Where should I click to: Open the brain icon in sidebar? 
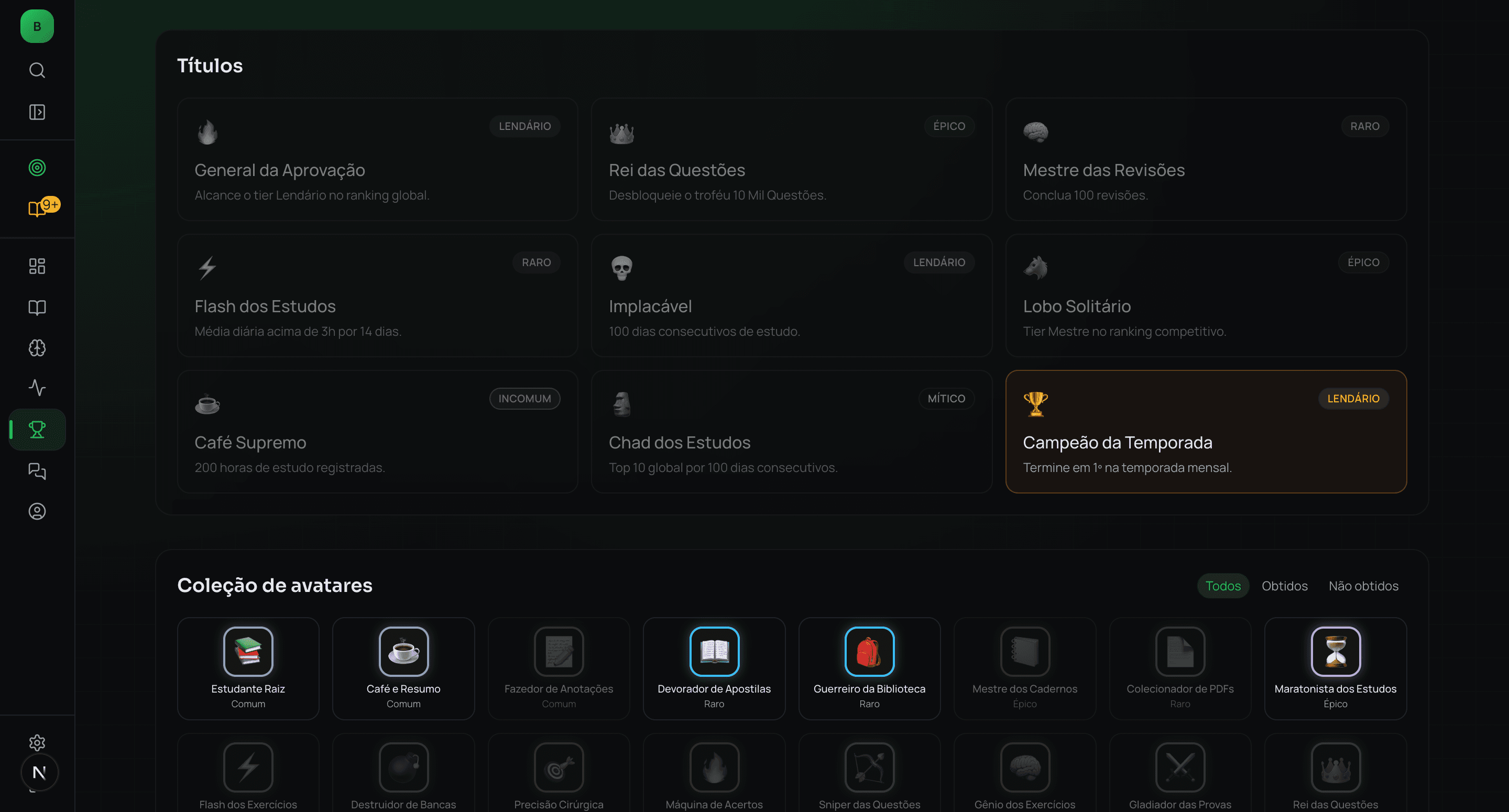click(37, 348)
